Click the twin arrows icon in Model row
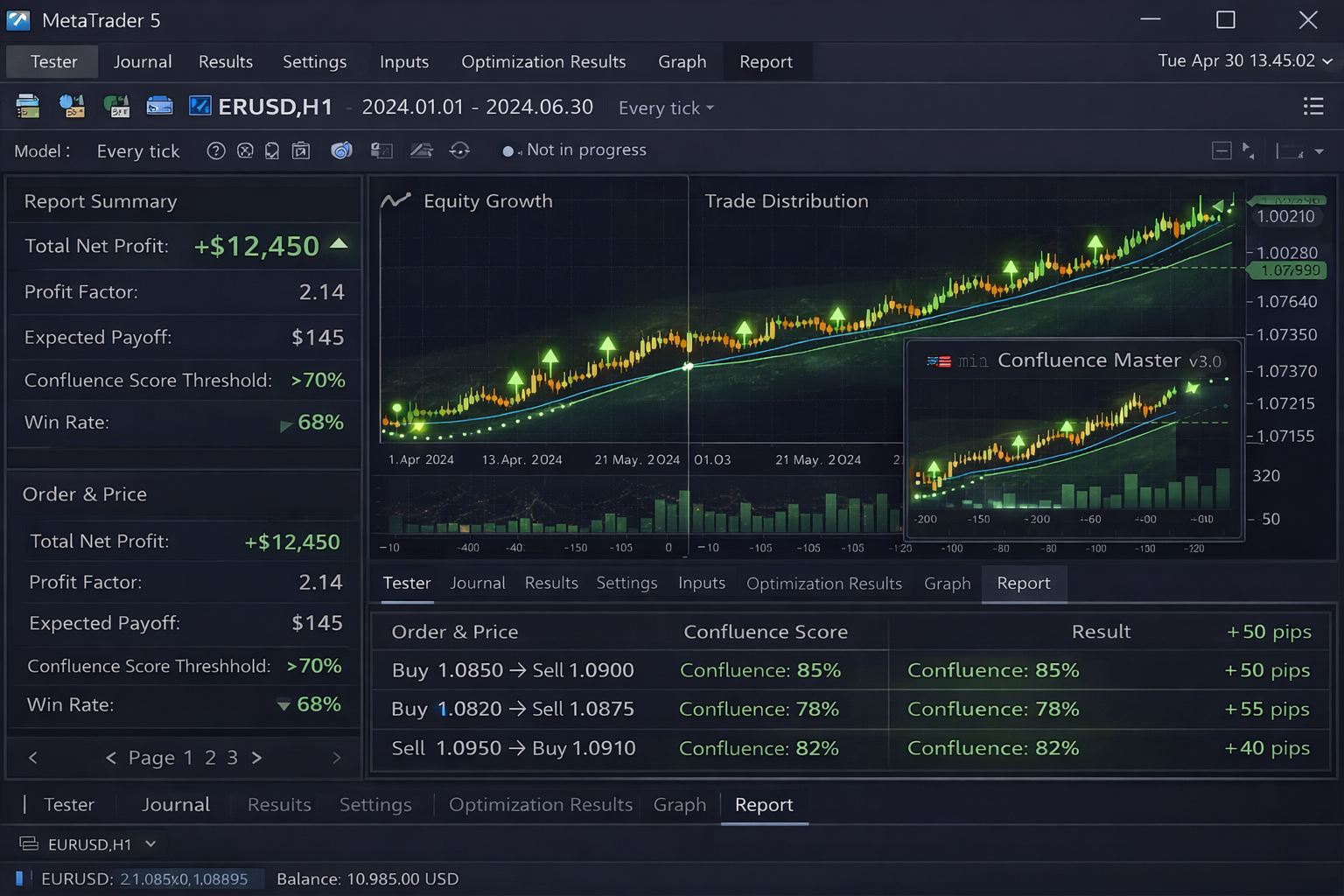This screenshot has height=896, width=1344. 1249,150
